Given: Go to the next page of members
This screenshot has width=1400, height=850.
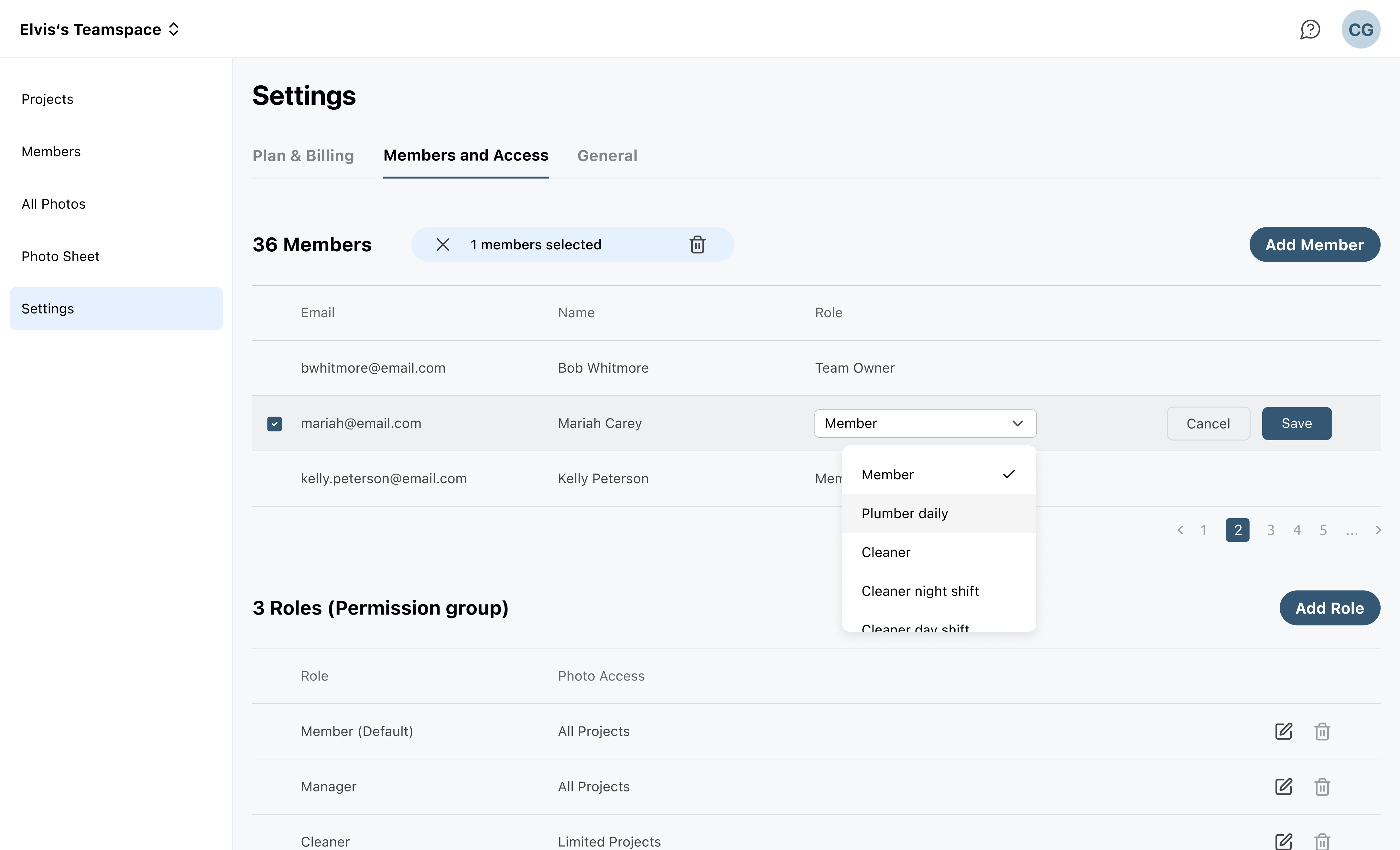Looking at the screenshot, I should [1378, 530].
